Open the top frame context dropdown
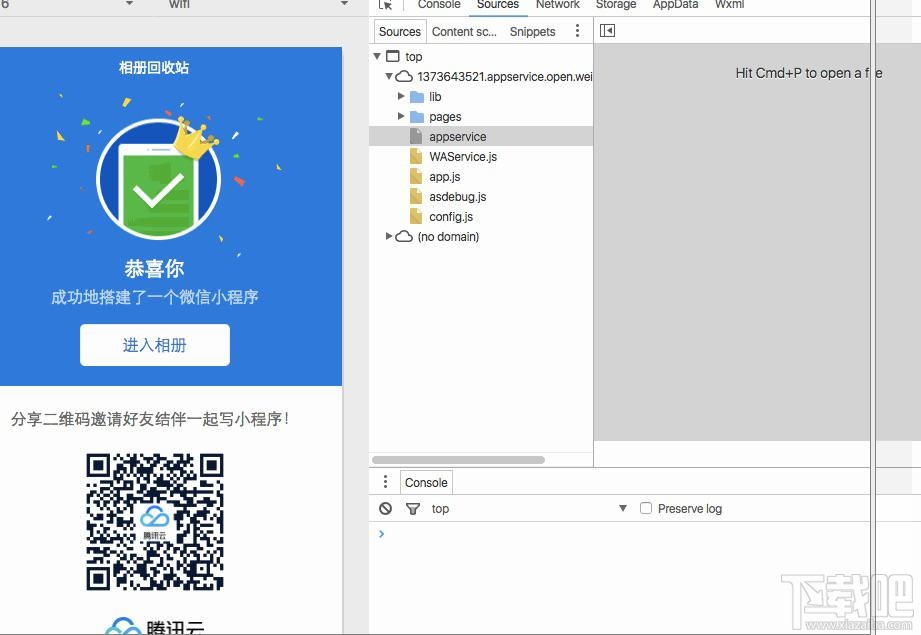This screenshot has height=635, width=921. tap(440, 508)
